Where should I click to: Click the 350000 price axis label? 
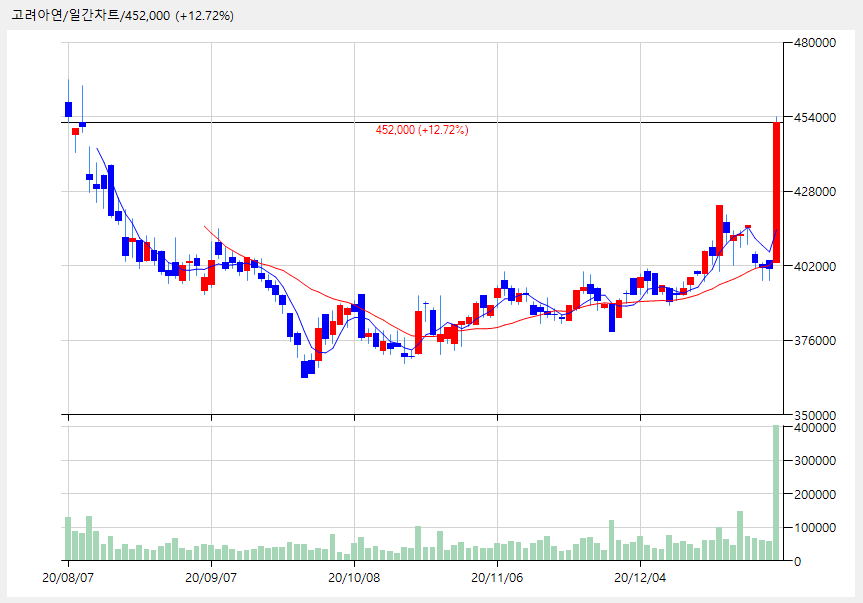click(x=815, y=415)
